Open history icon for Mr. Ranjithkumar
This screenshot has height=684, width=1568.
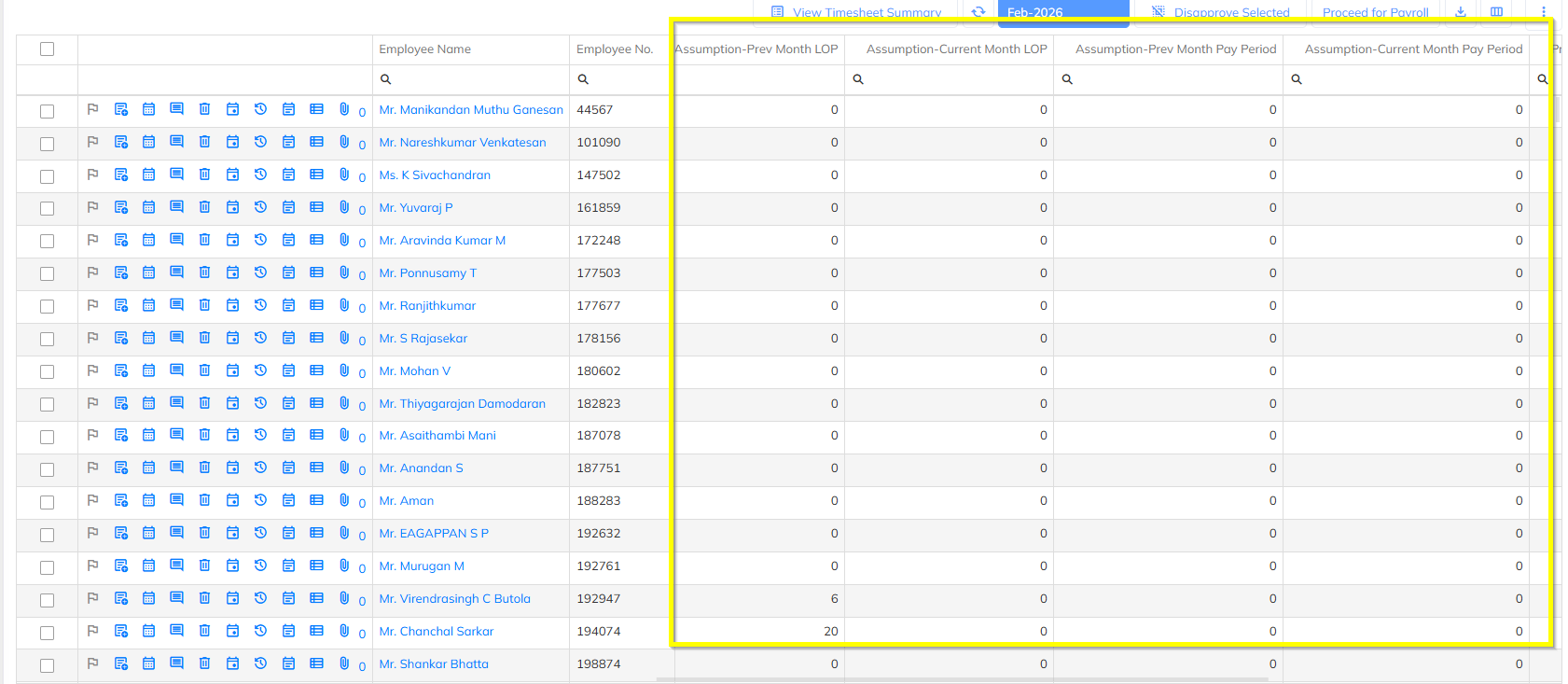click(x=260, y=305)
